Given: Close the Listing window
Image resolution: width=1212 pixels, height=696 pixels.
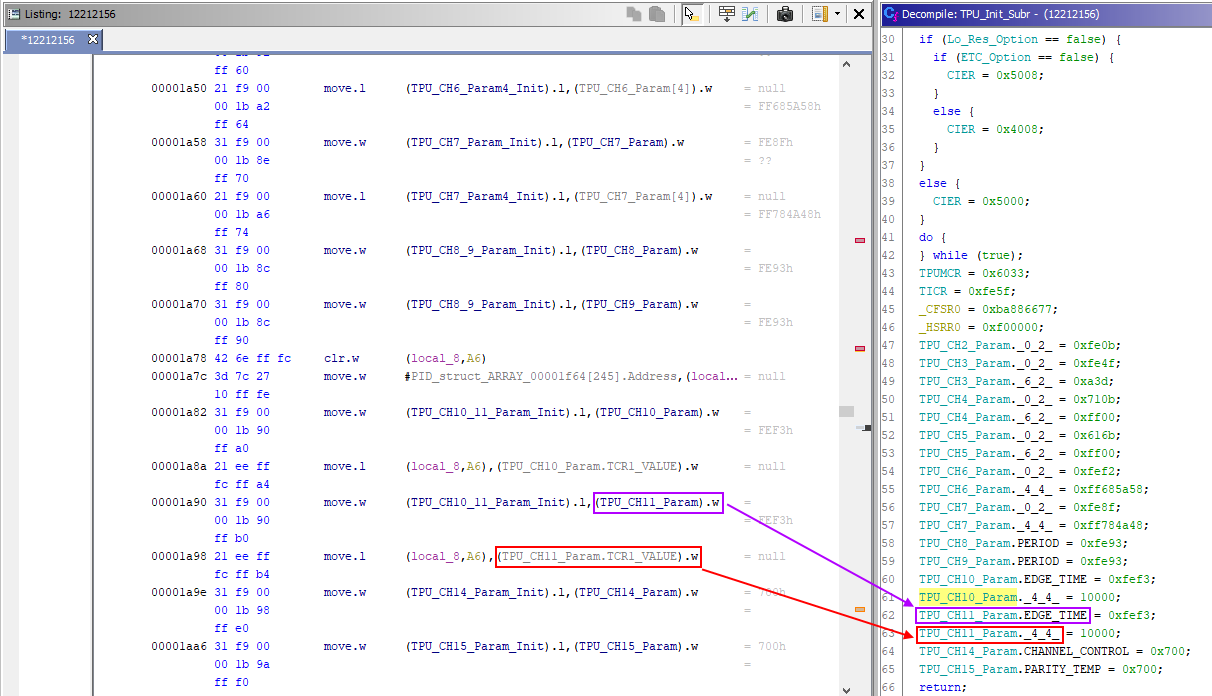Looking at the screenshot, I should [x=859, y=14].
